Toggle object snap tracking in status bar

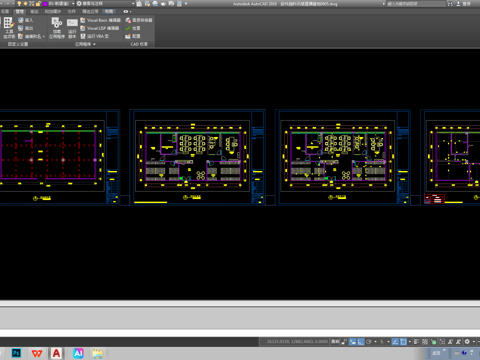point(395,342)
